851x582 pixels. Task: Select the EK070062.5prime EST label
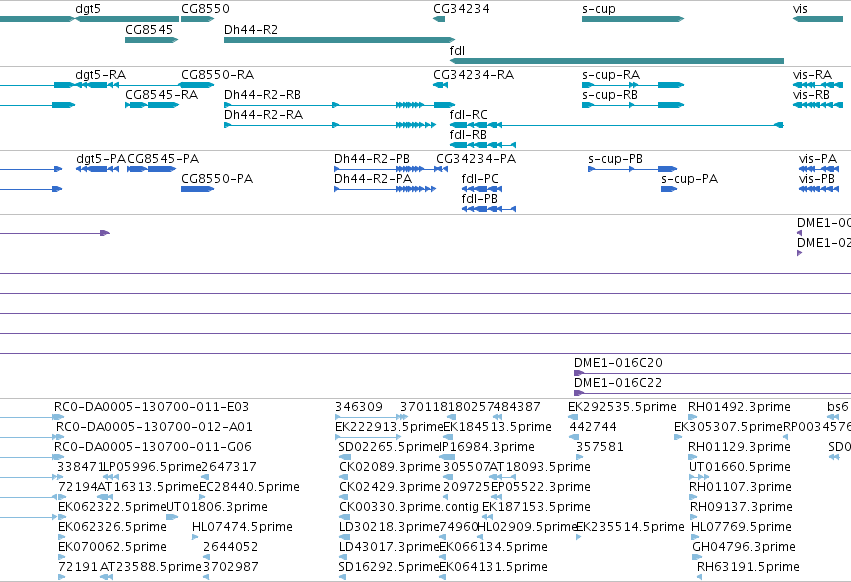[x=112, y=547]
